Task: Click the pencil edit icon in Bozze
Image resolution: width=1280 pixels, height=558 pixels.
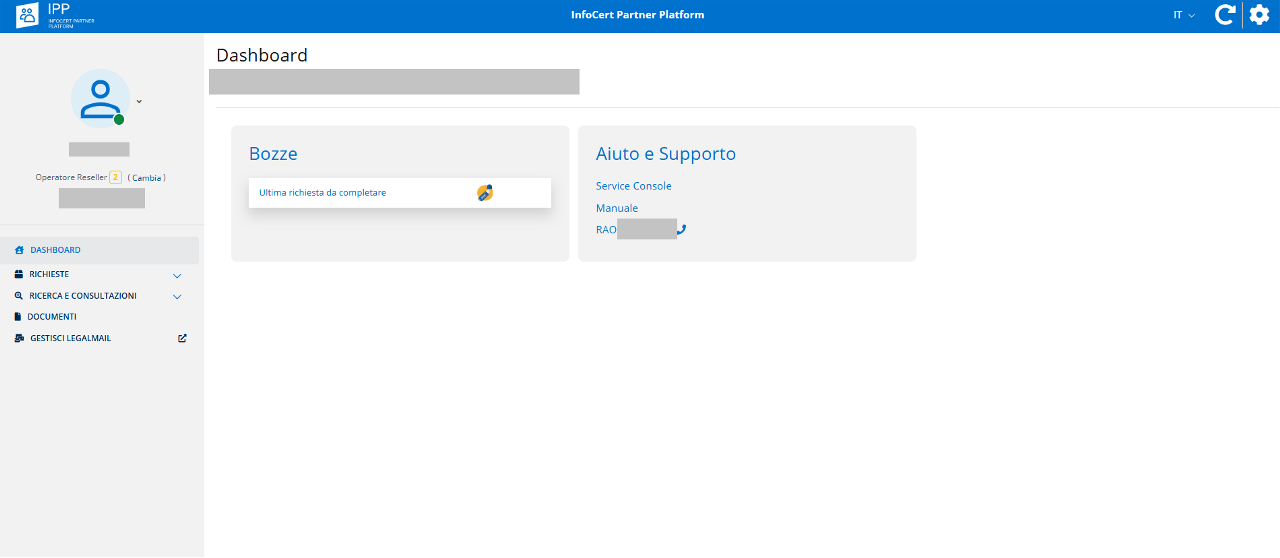Action: coord(485,193)
